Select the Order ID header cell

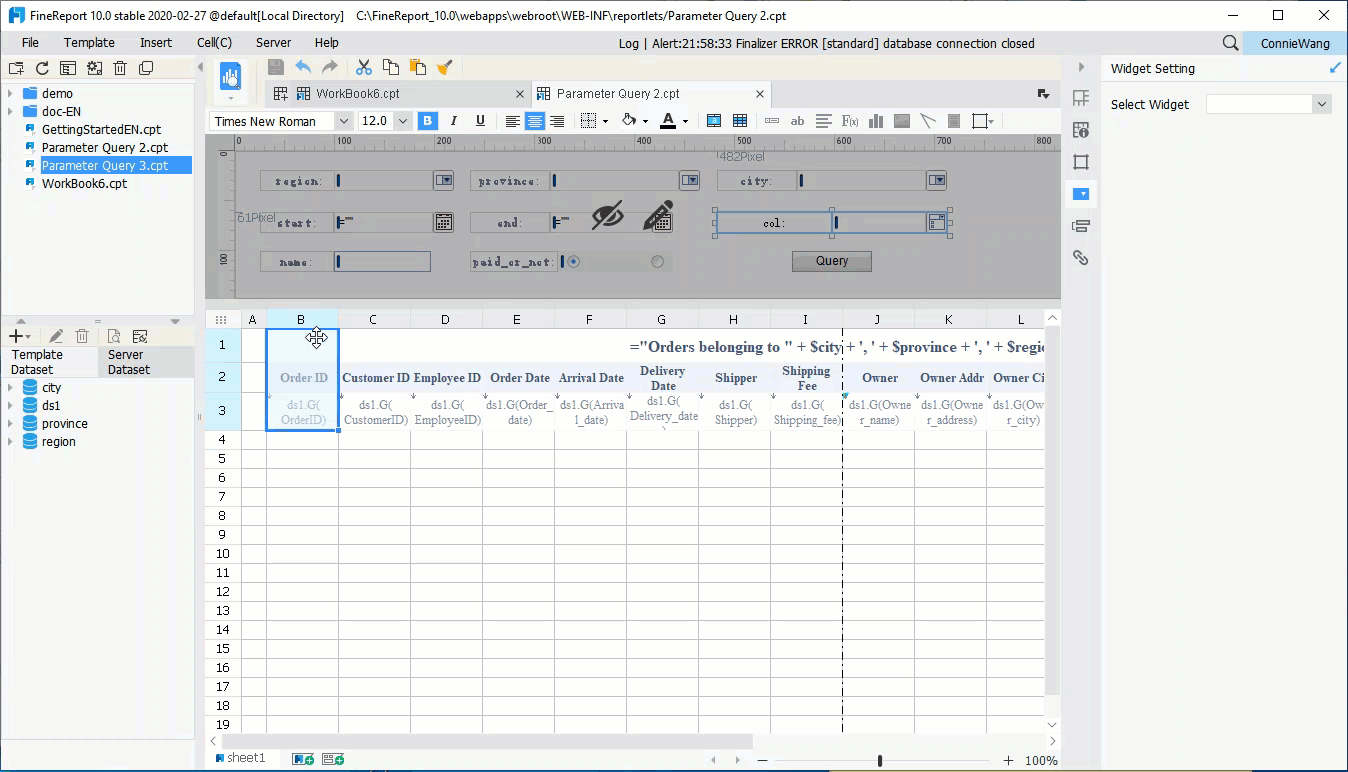coord(303,378)
